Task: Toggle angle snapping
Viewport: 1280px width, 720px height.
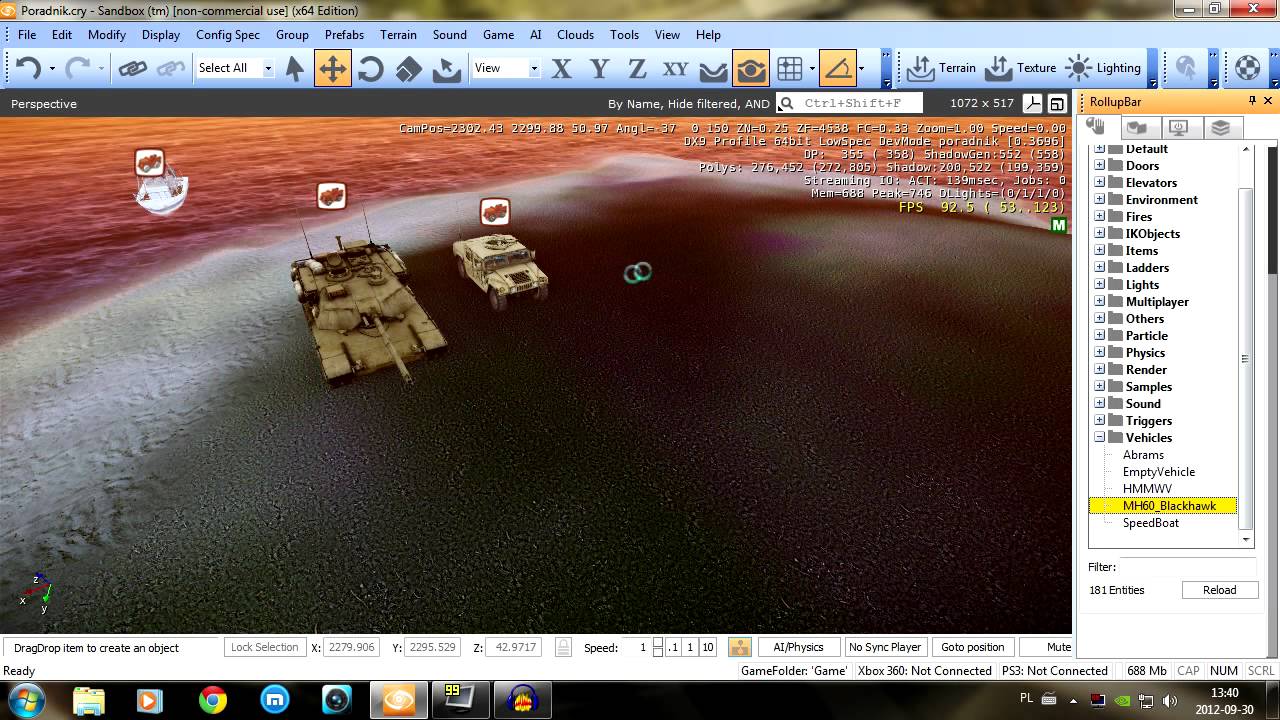Action: (x=837, y=68)
